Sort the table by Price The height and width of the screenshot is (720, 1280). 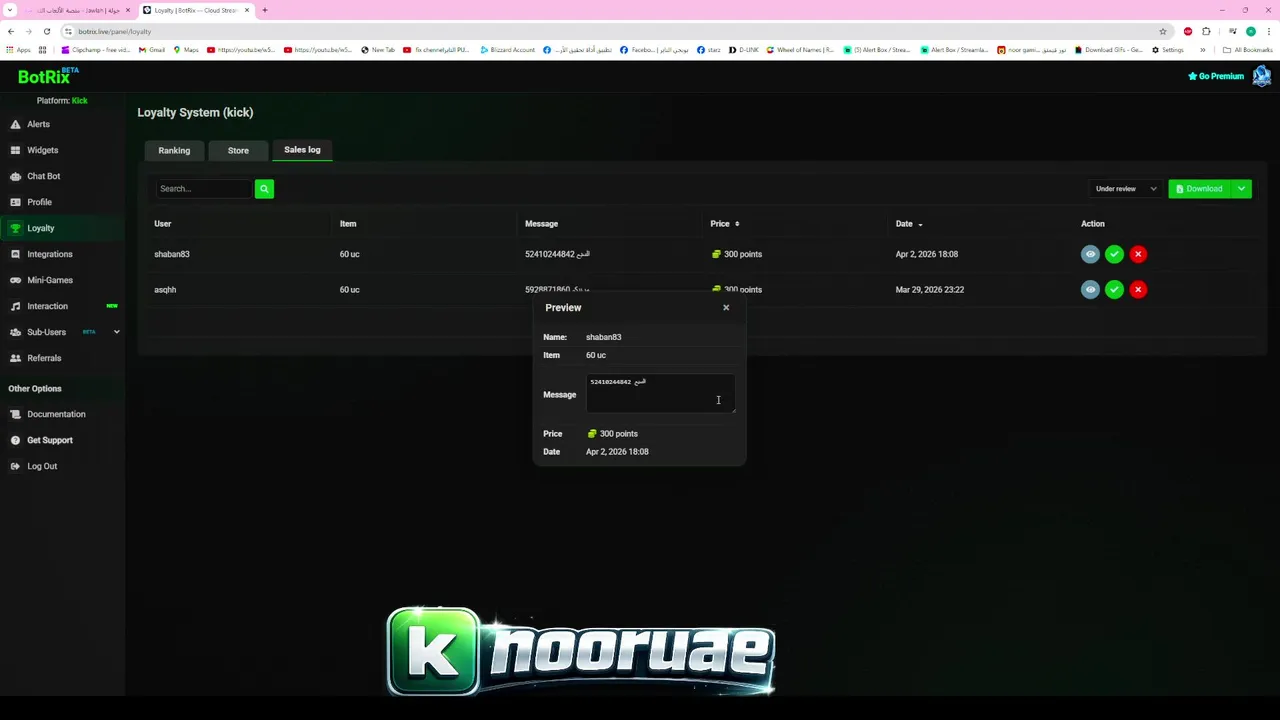pyautogui.click(x=725, y=224)
